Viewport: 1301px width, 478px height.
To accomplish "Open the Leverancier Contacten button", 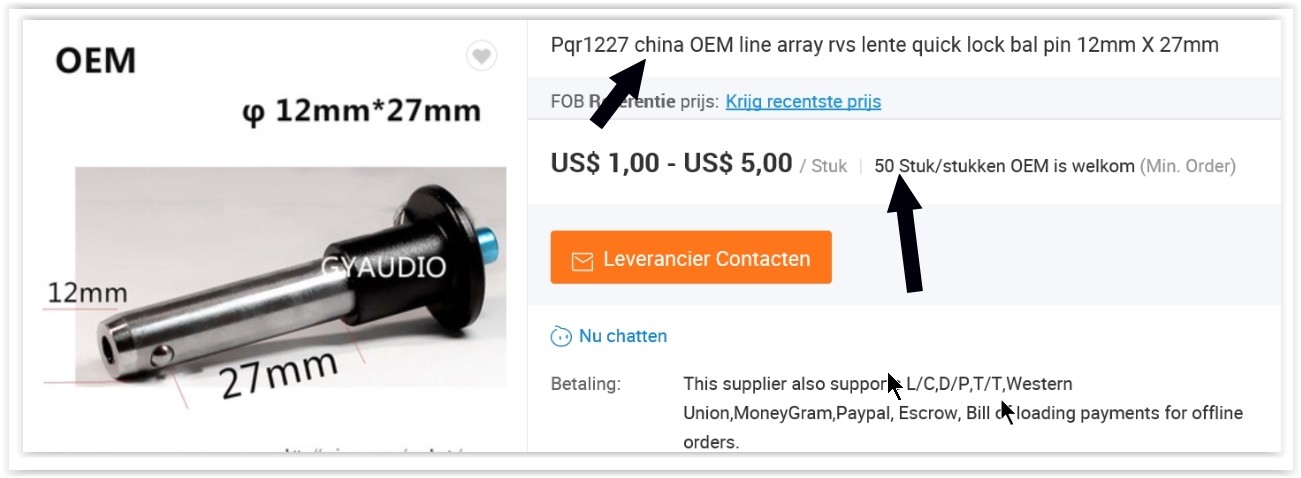I will coord(691,258).
